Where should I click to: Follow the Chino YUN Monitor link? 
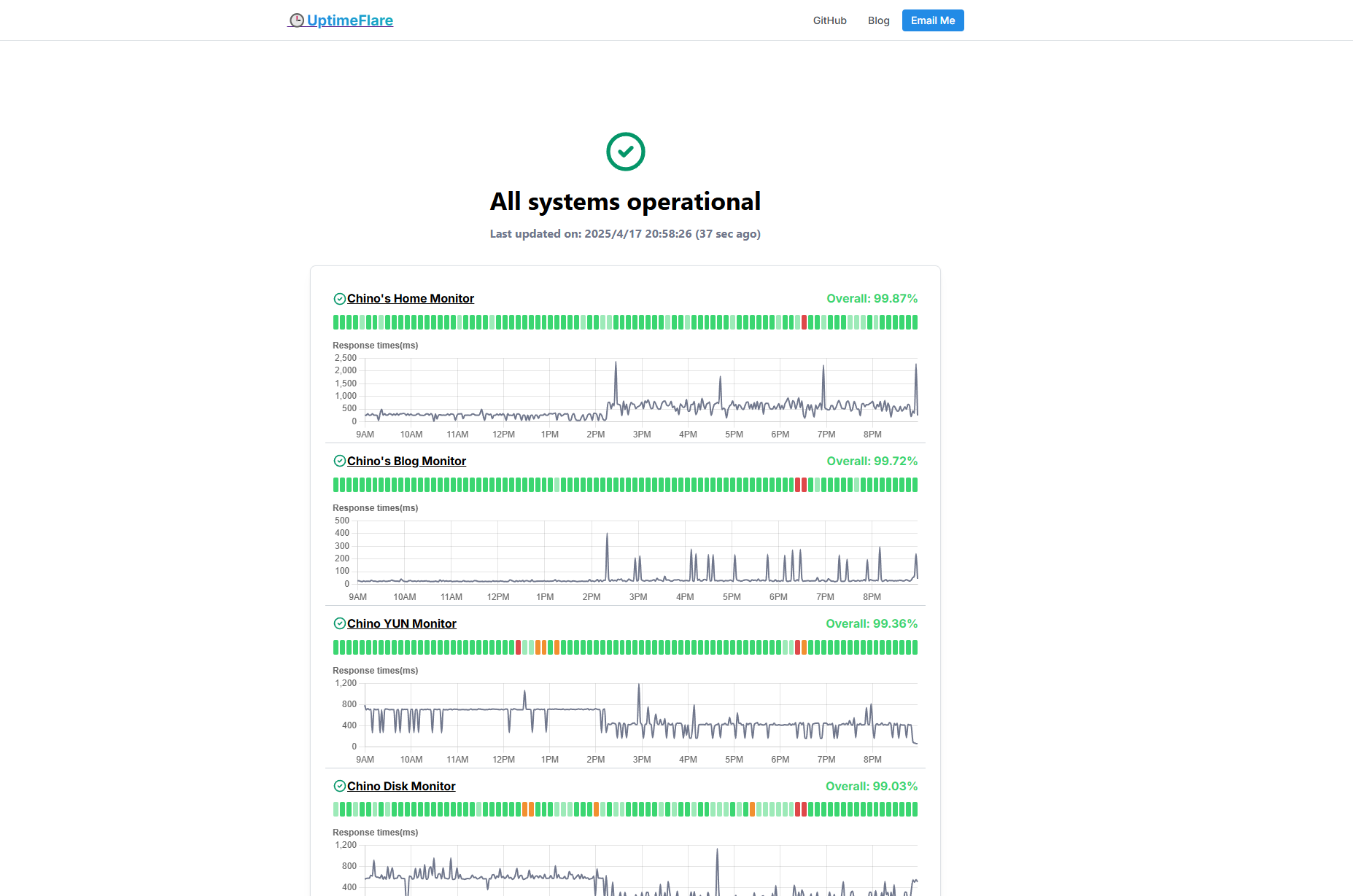point(401,624)
